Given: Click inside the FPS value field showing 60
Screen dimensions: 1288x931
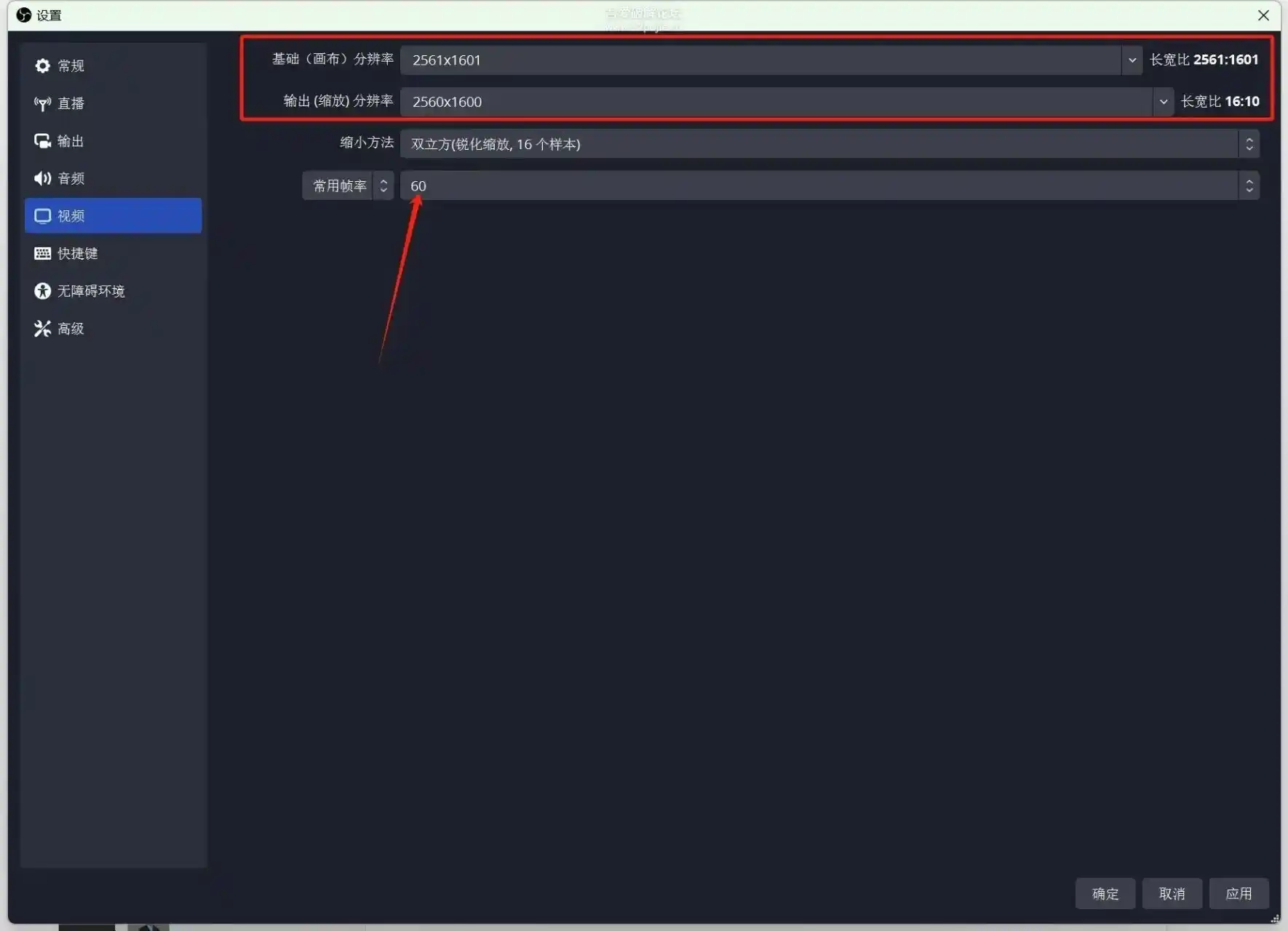Looking at the screenshot, I should pyautogui.click(x=655, y=185).
